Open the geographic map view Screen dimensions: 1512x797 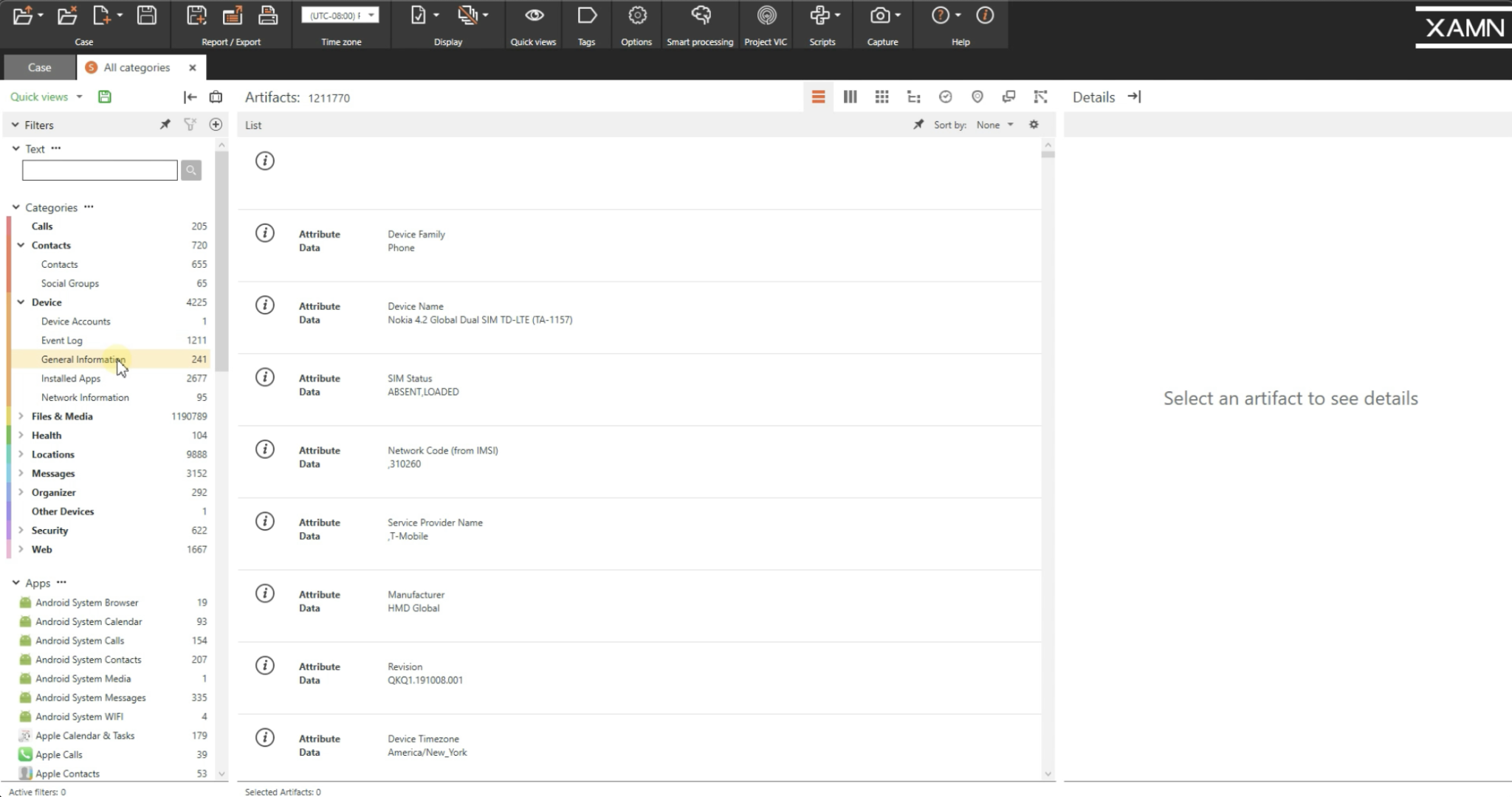977,97
